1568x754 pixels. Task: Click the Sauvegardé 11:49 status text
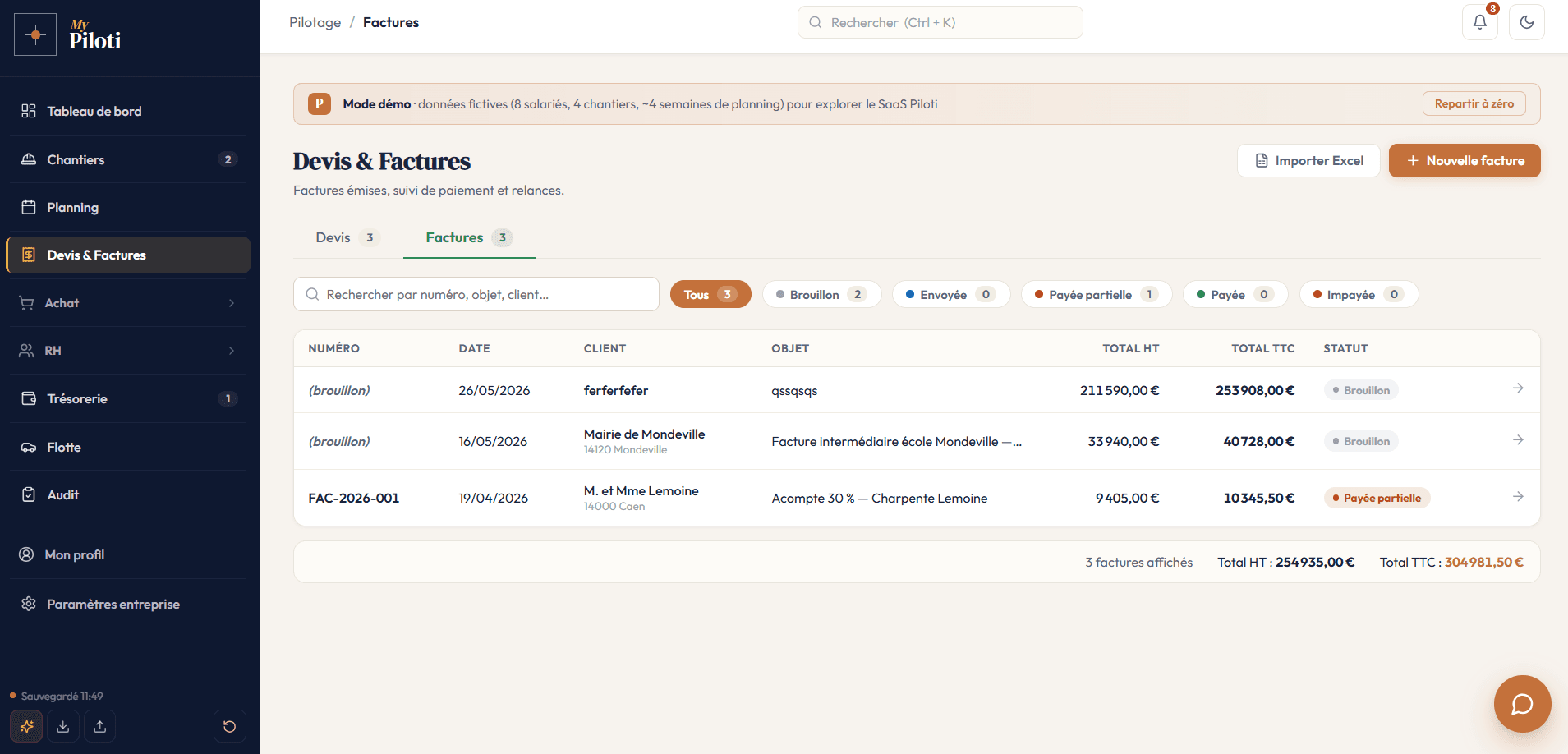tap(62, 696)
